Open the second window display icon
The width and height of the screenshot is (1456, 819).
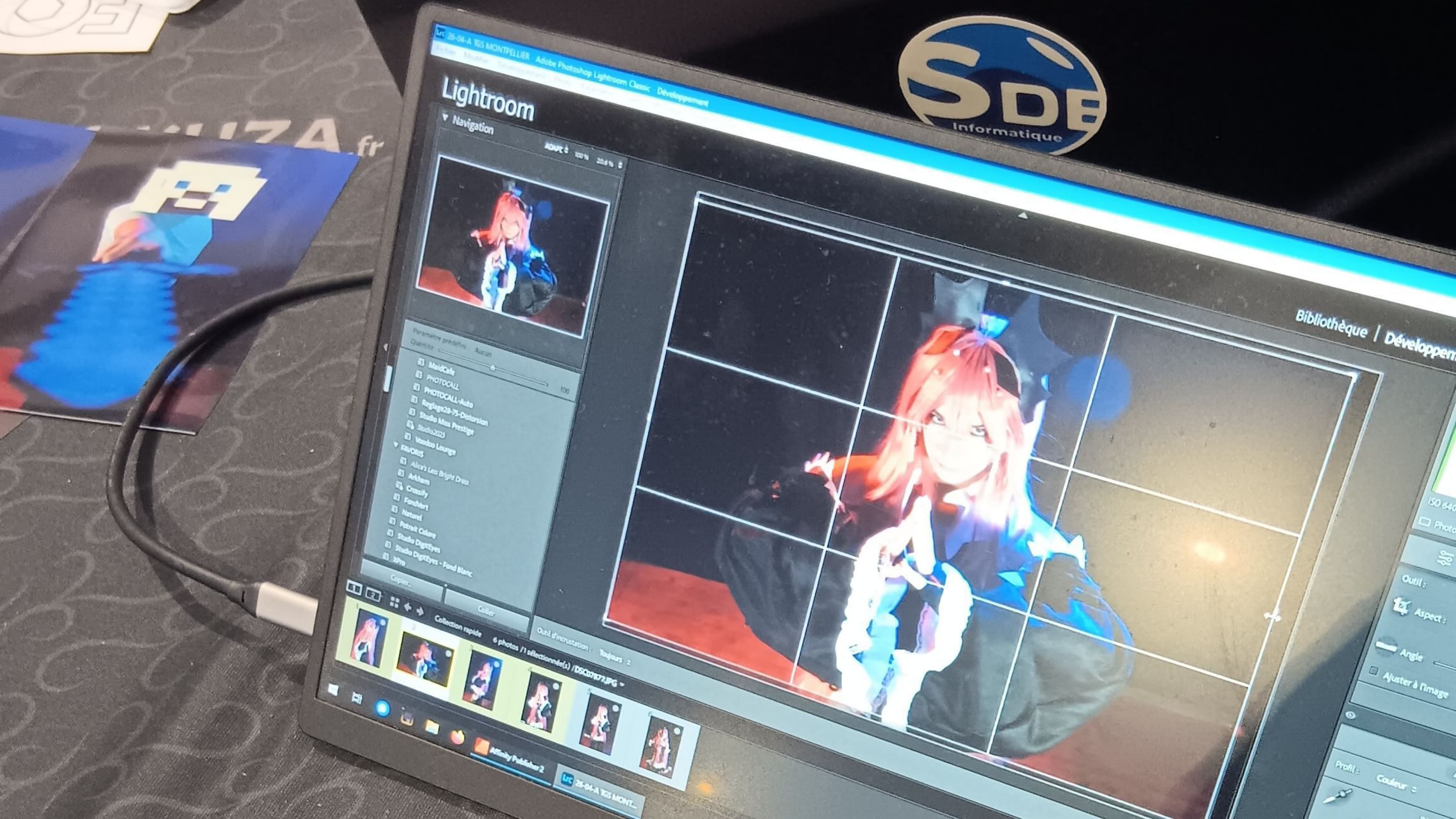tap(373, 594)
